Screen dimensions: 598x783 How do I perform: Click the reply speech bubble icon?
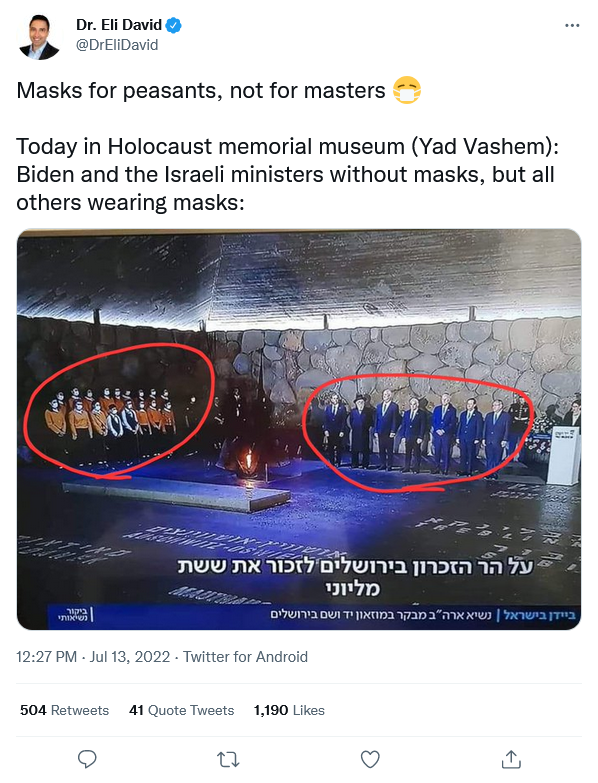[x=87, y=759]
